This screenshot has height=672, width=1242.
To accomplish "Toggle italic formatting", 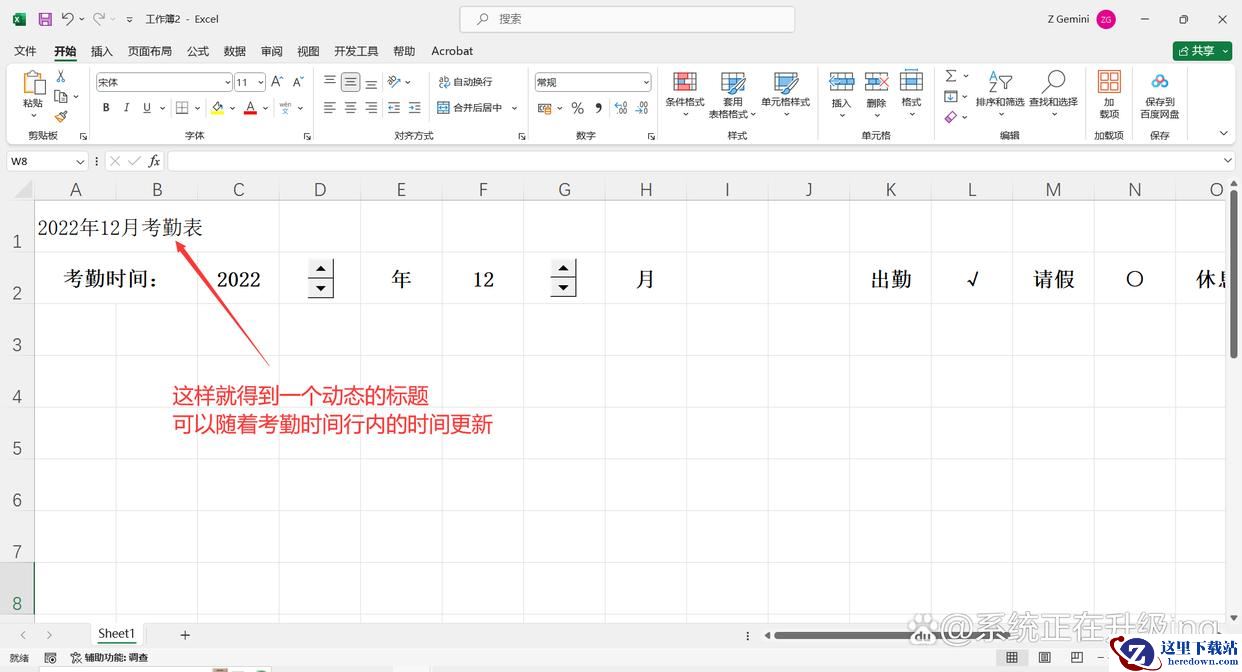I will 126,108.
